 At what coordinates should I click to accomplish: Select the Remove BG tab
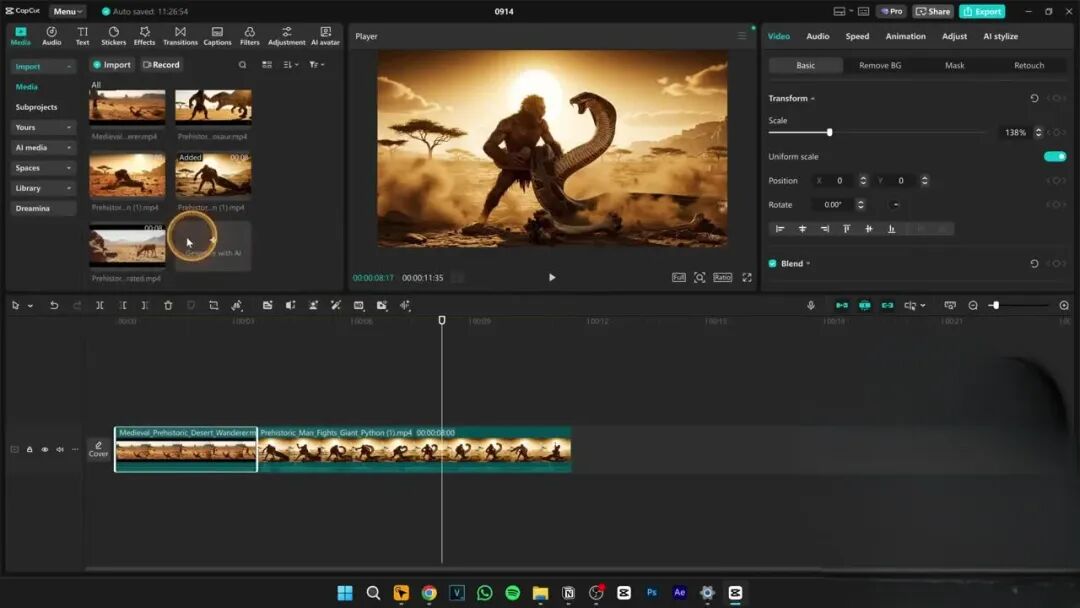pyautogui.click(x=880, y=65)
